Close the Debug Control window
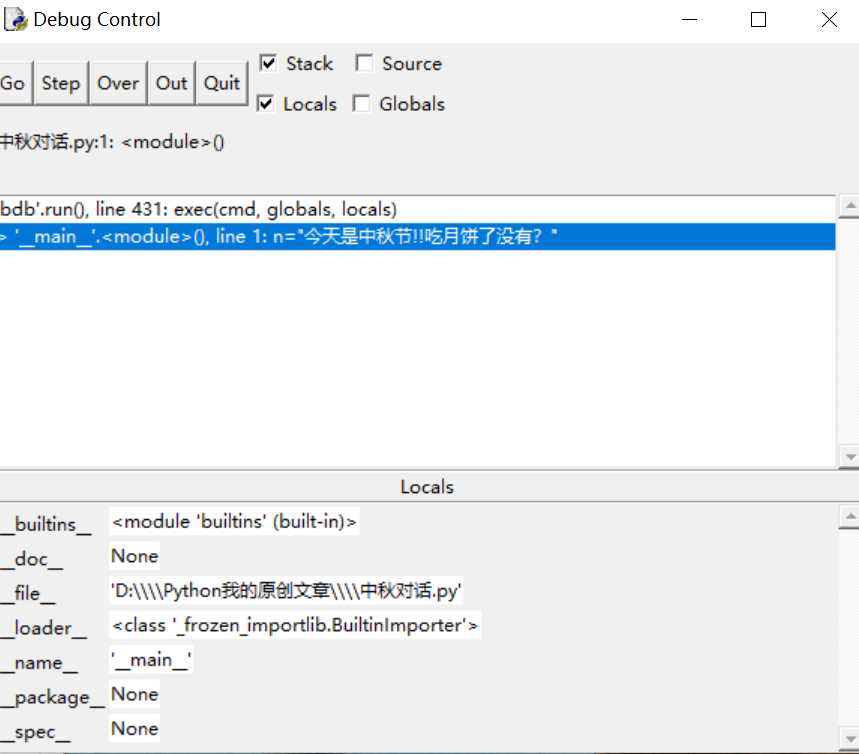This screenshot has width=859, height=754. click(829, 20)
